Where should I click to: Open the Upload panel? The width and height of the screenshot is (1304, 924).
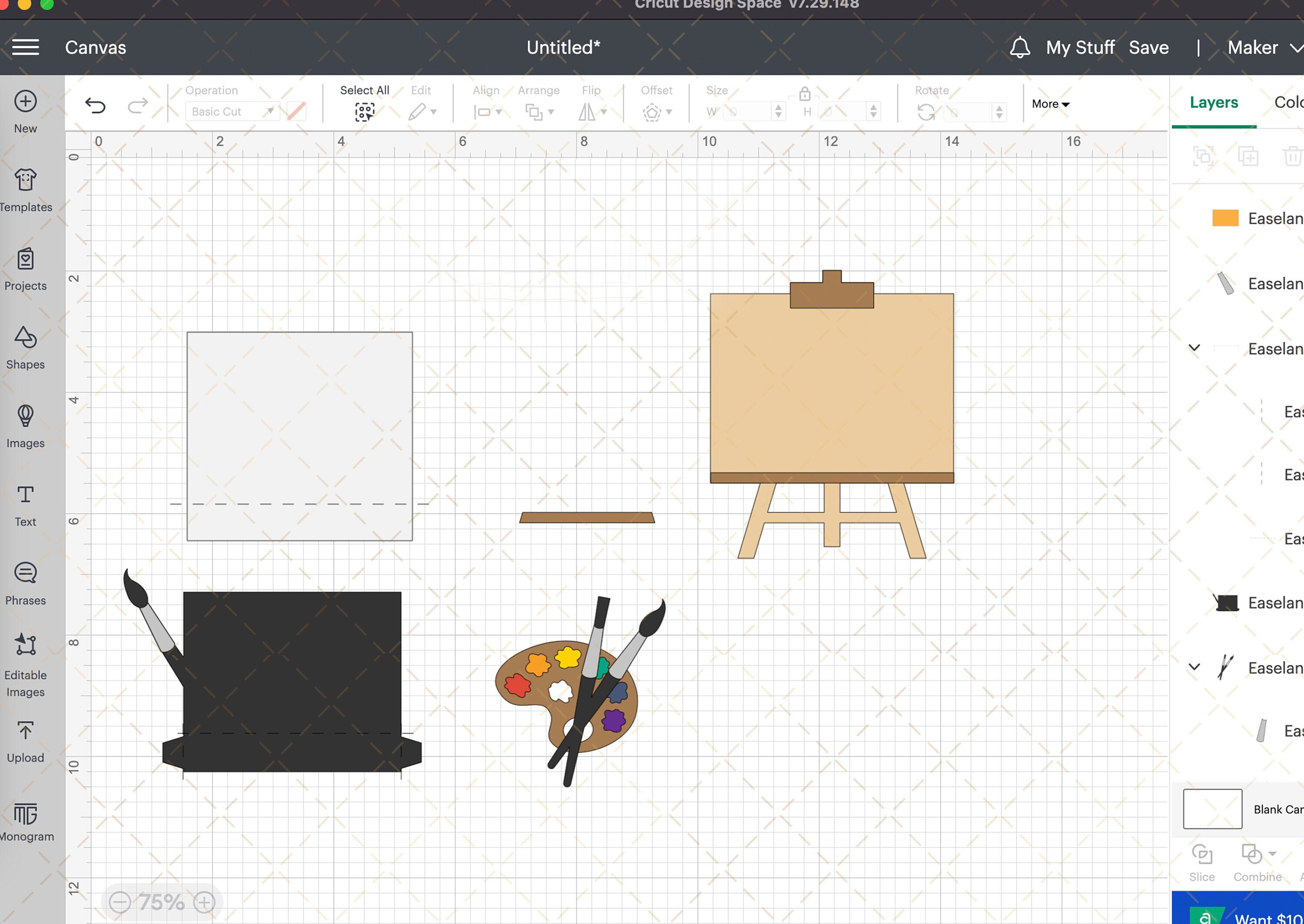click(x=26, y=741)
